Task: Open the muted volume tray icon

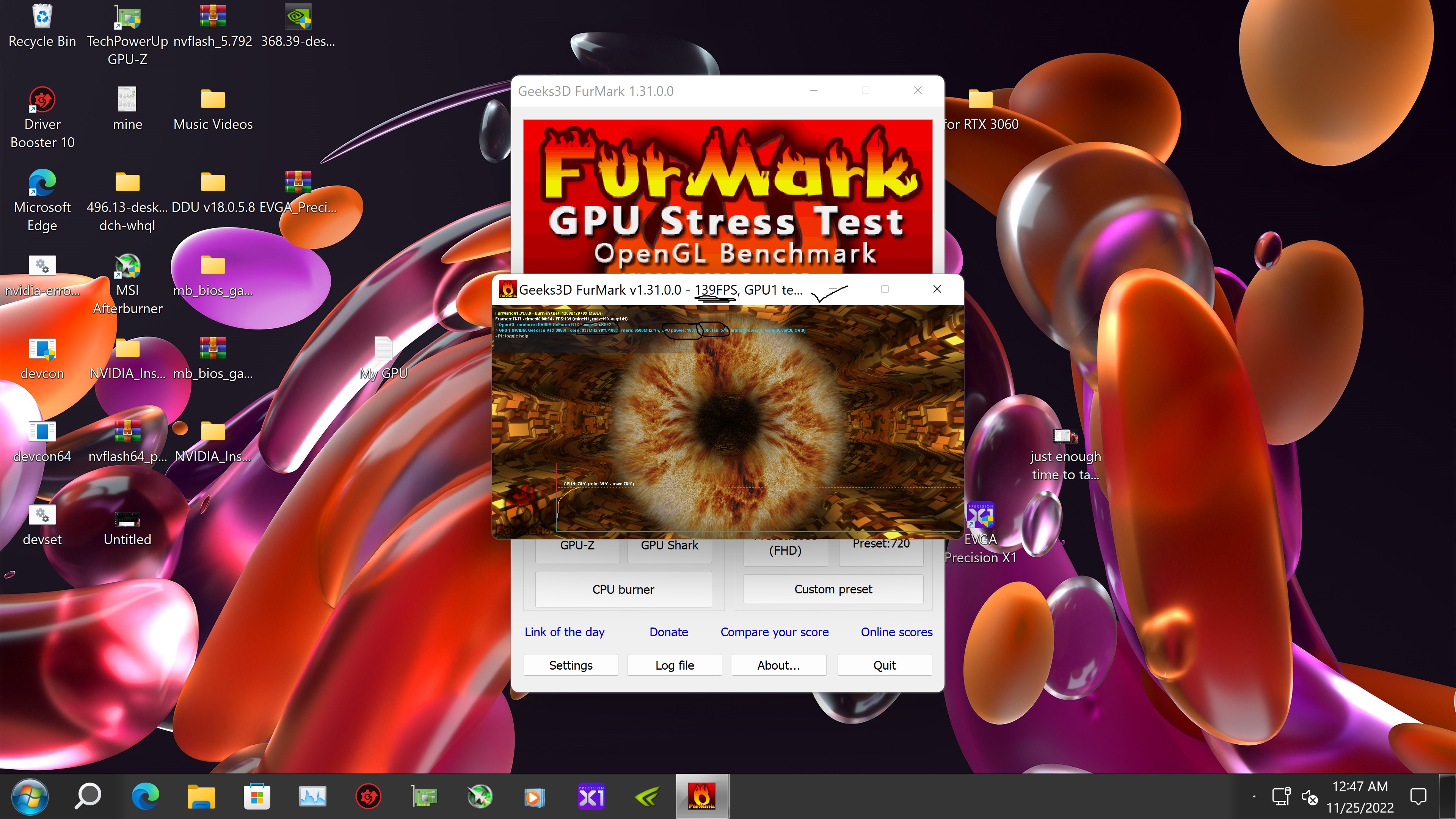Action: click(x=1310, y=797)
